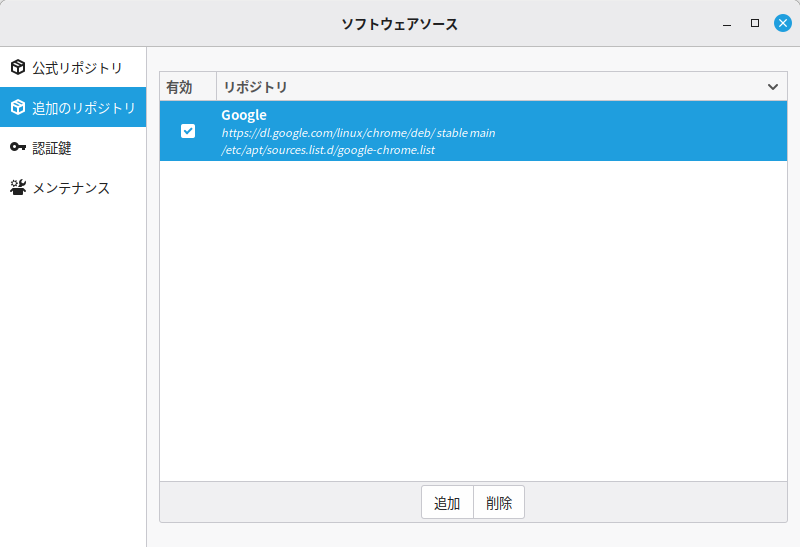This screenshot has height=547, width=800.
Task: Open the 公式リポジトリ section label
Action: (x=77, y=68)
